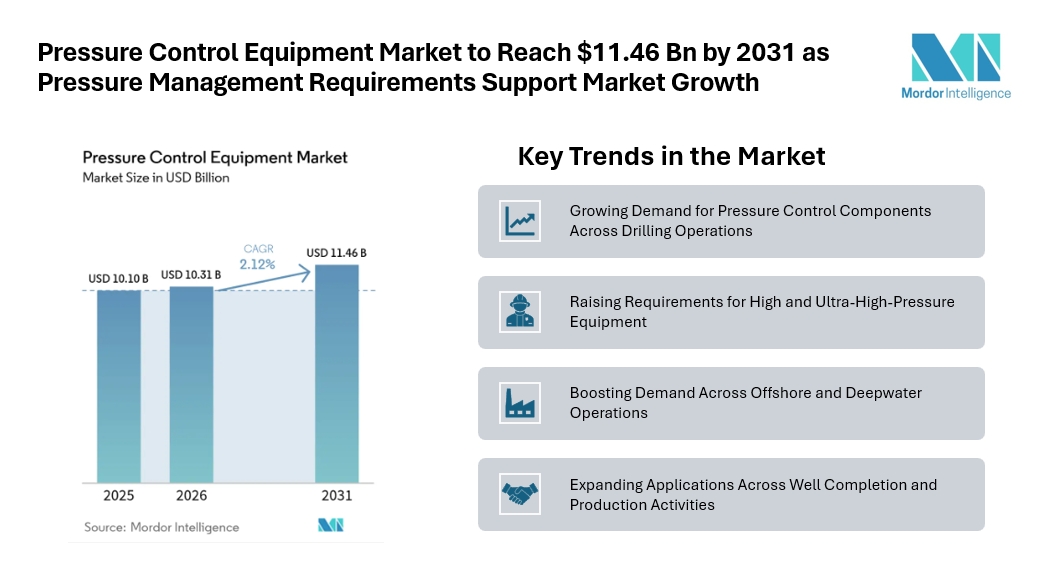Viewport: 1044px width, 577px height.
Task: Click the handshake icon
Action: pos(520,494)
